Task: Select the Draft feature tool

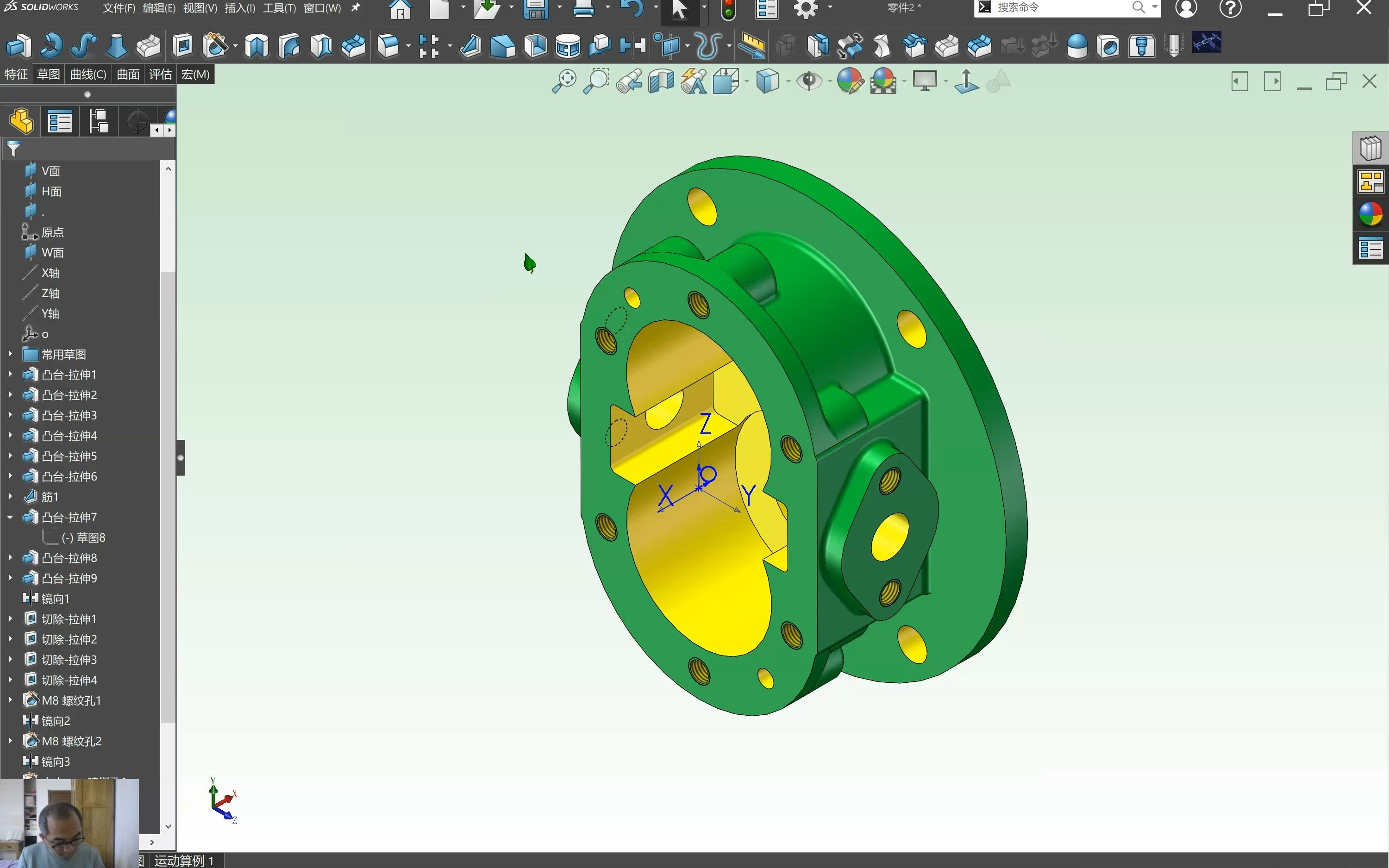Action: click(503, 46)
